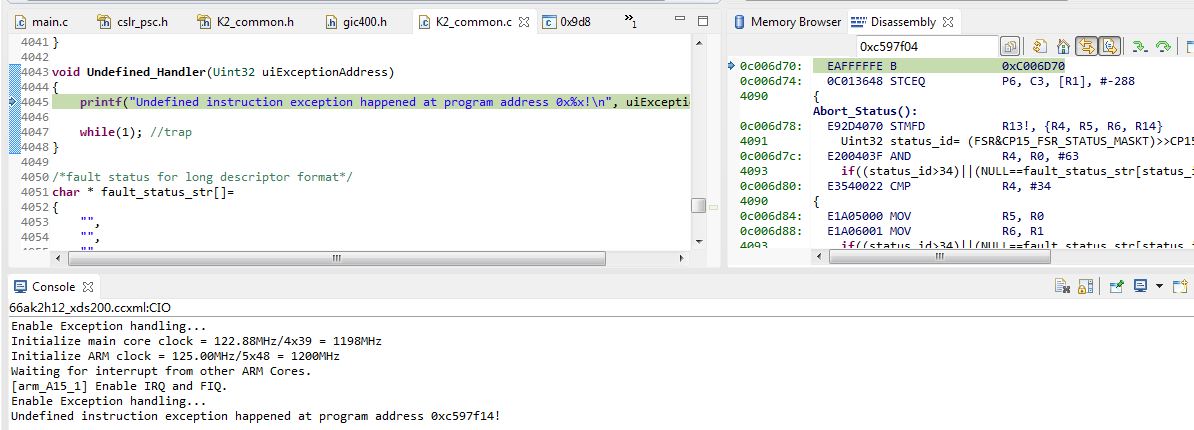Screen dimensions: 1194x430
Task: Select the STCEQ instruction row at 0c006d74
Action: tap(938, 81)
